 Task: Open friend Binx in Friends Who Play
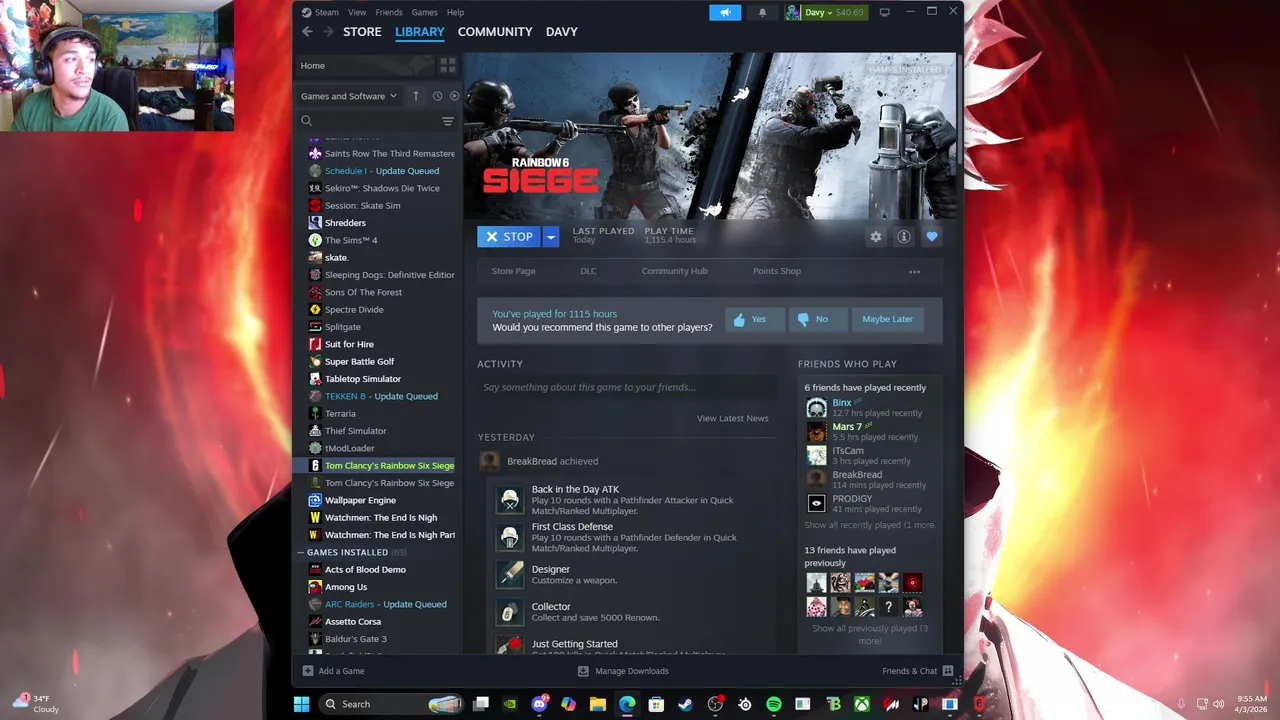point(842,403)
